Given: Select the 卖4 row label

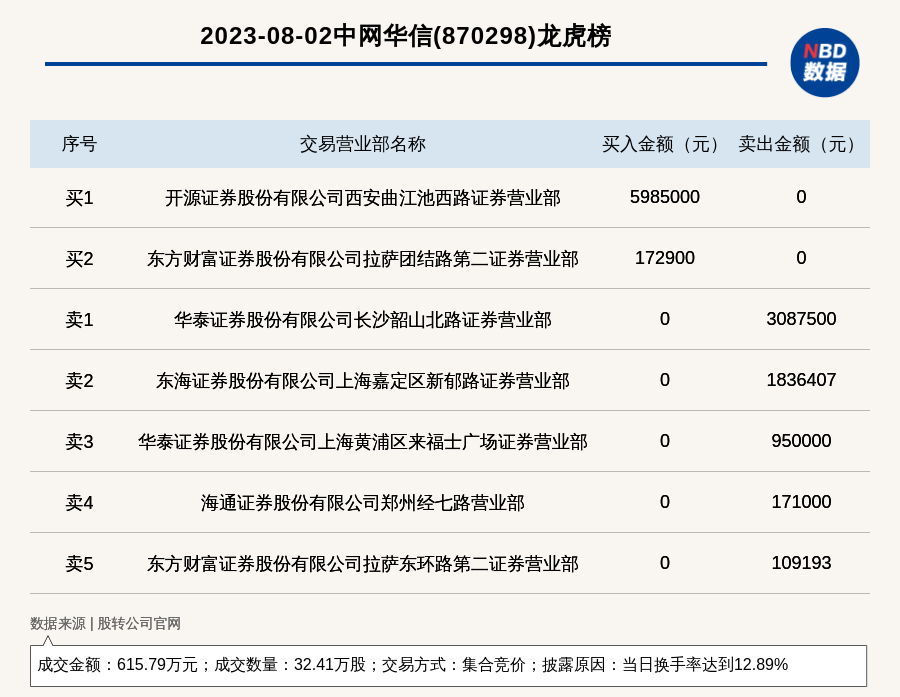Looking at the screenshot, I should coord(79,503).
